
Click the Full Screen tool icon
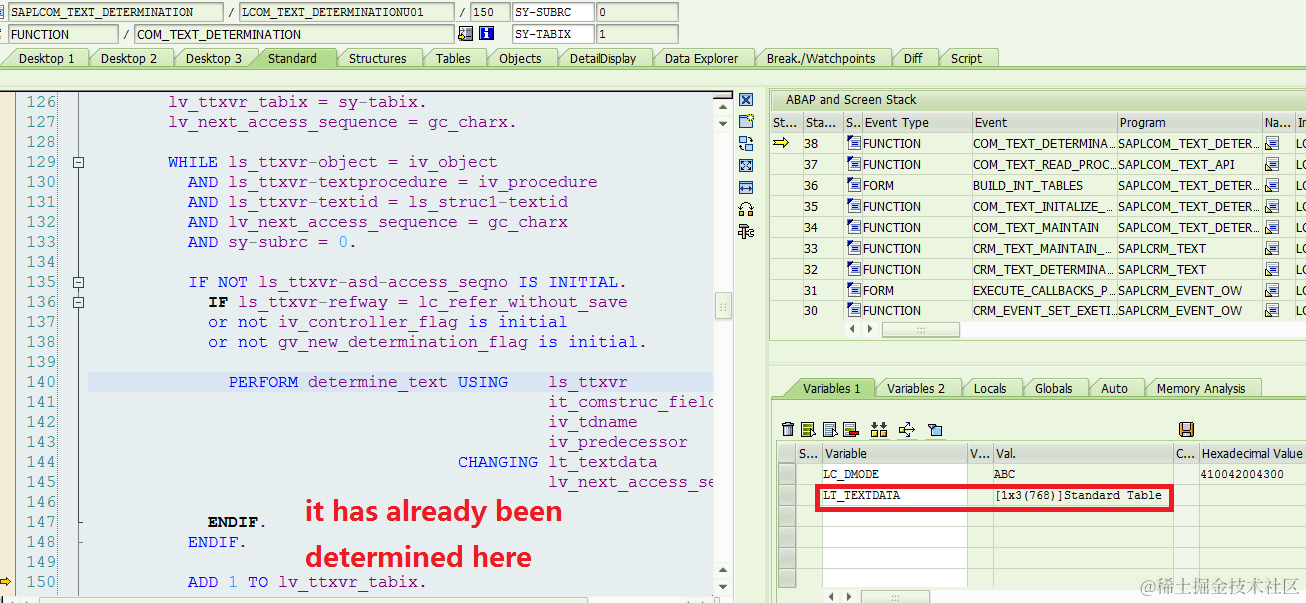point(746,165)
